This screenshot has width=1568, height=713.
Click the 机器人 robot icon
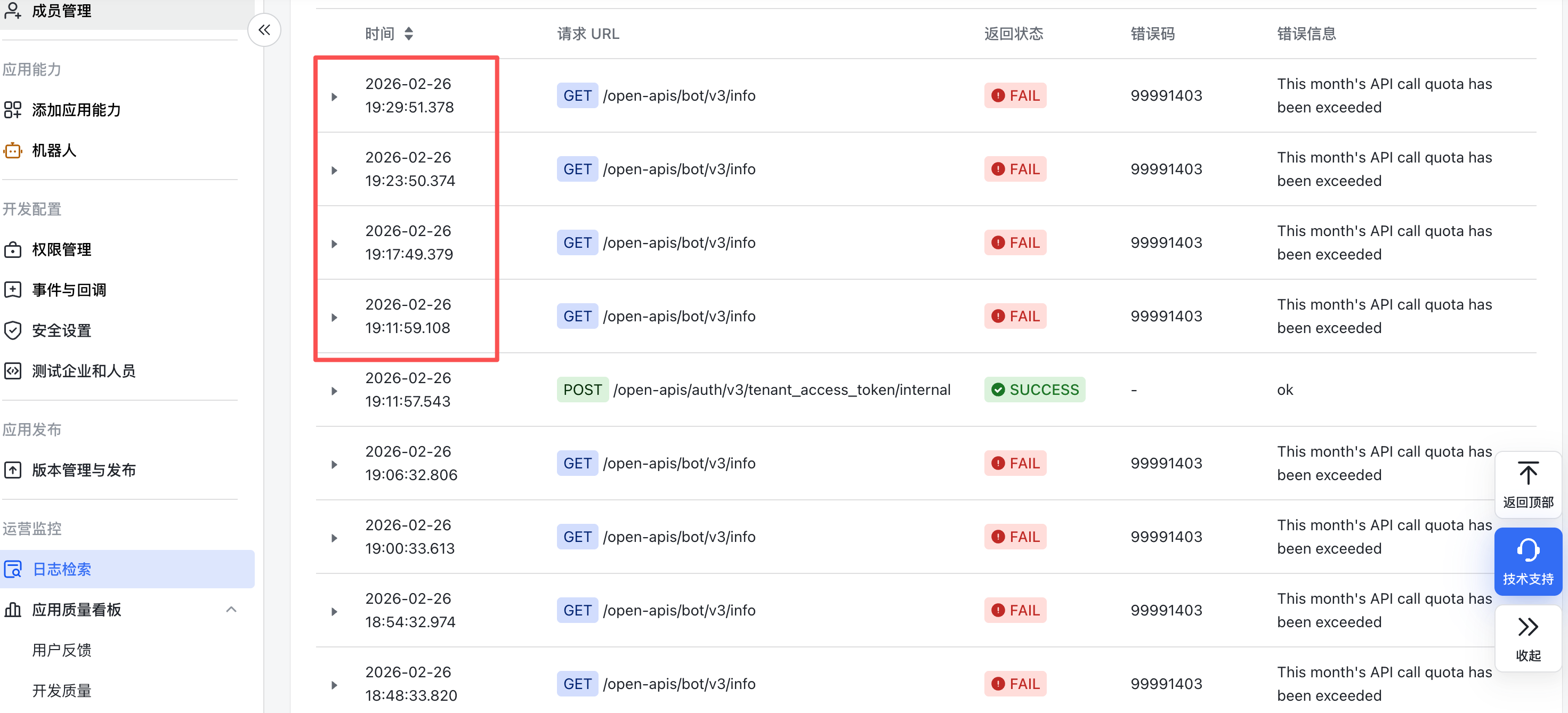click(x=13, y=150)
